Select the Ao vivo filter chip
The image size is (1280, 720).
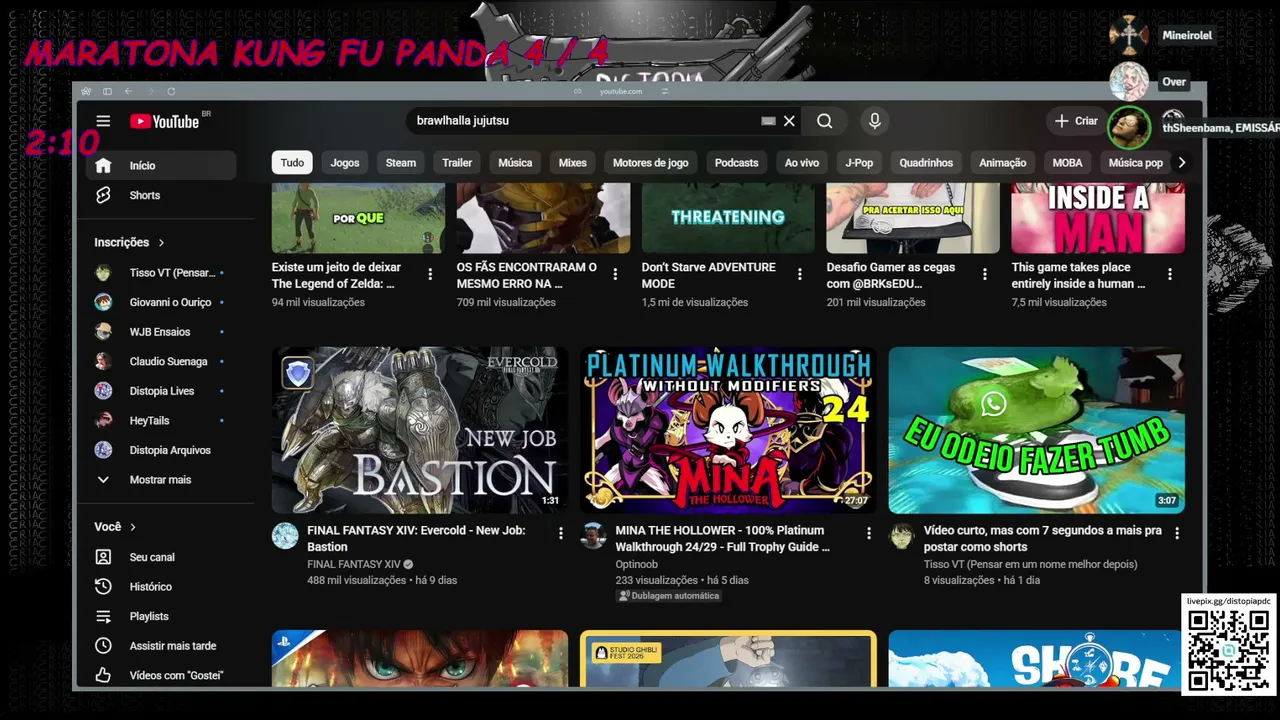[x=802, y=162]
